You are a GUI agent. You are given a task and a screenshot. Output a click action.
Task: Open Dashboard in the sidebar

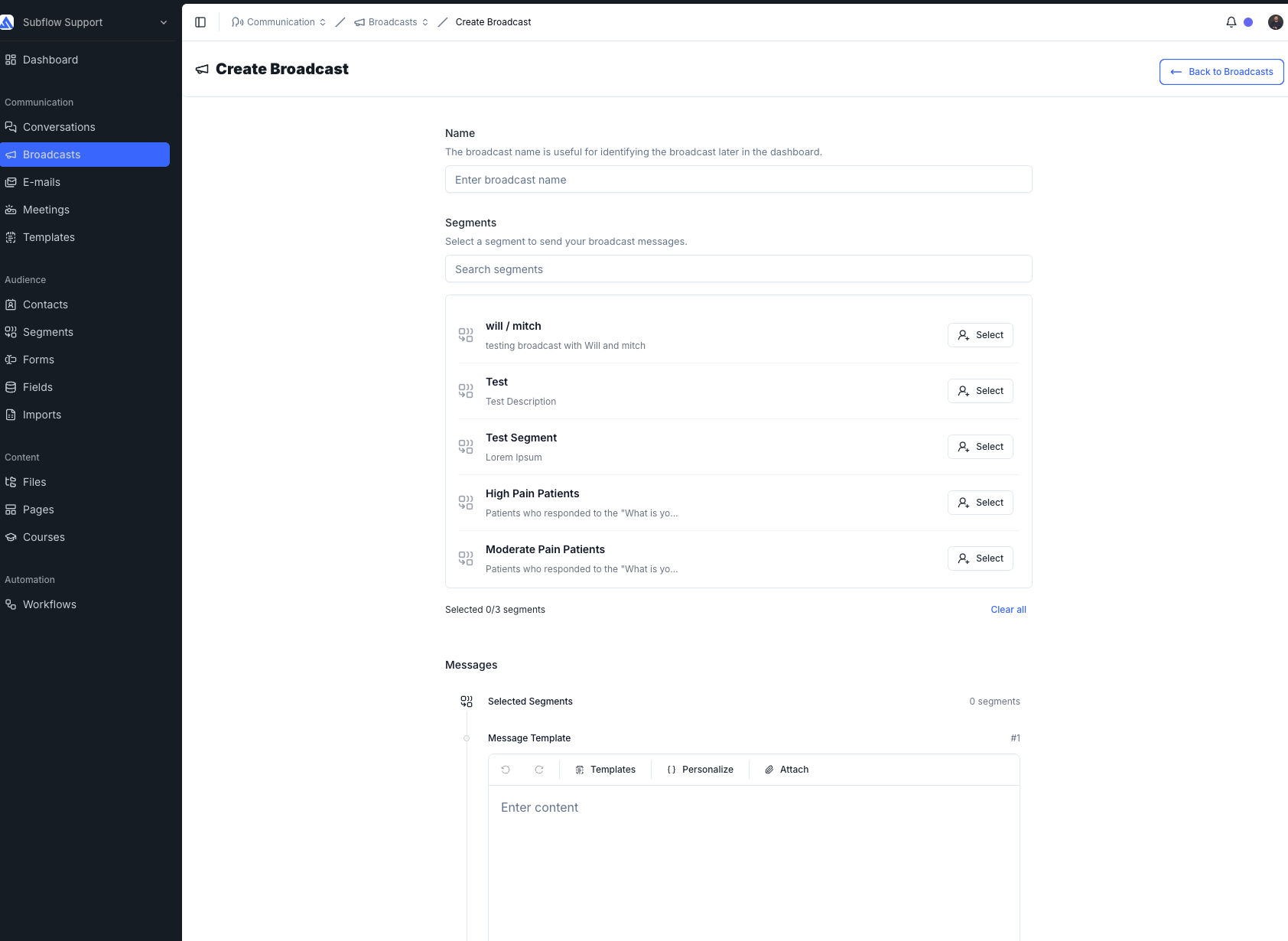[x=85, y=60]
